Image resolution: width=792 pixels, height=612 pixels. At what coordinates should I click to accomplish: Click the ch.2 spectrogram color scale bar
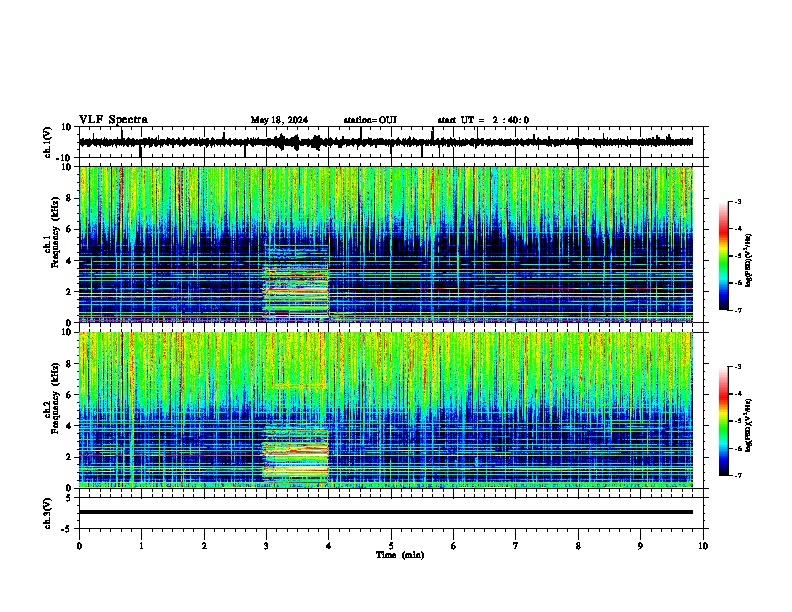(724, 421)
